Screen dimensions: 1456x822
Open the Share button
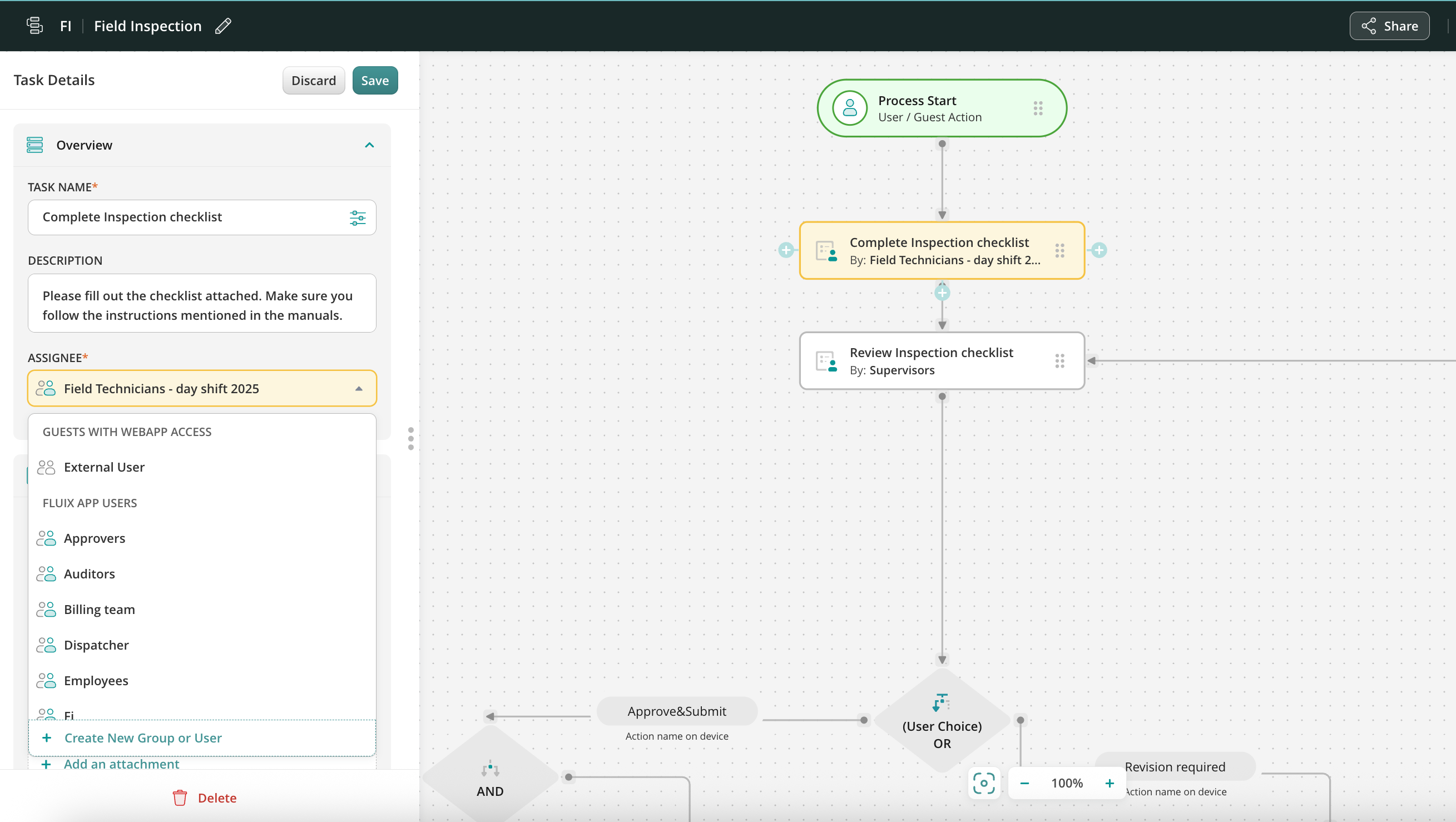click(x=1389, y=26)
